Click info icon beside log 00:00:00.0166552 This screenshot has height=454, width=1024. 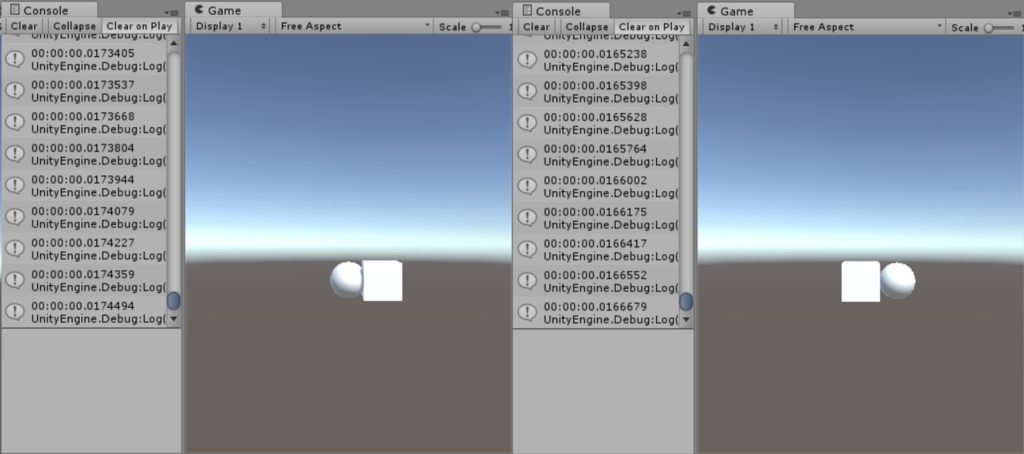pyautogui.click(x=527, y=280)
